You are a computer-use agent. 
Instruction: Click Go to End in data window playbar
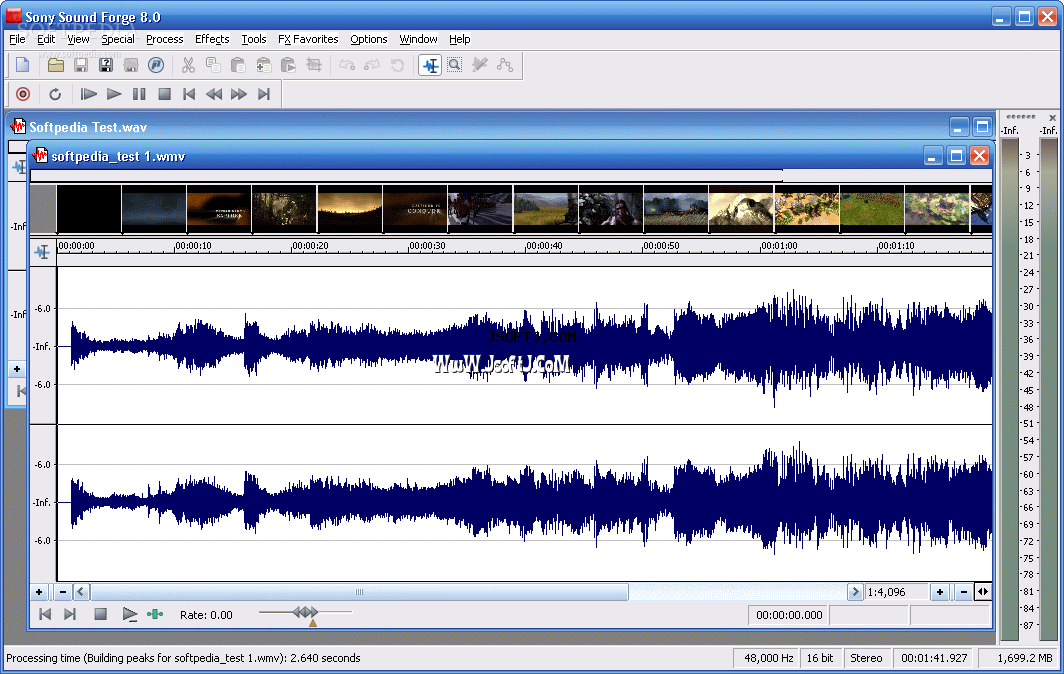click(70, 614)
